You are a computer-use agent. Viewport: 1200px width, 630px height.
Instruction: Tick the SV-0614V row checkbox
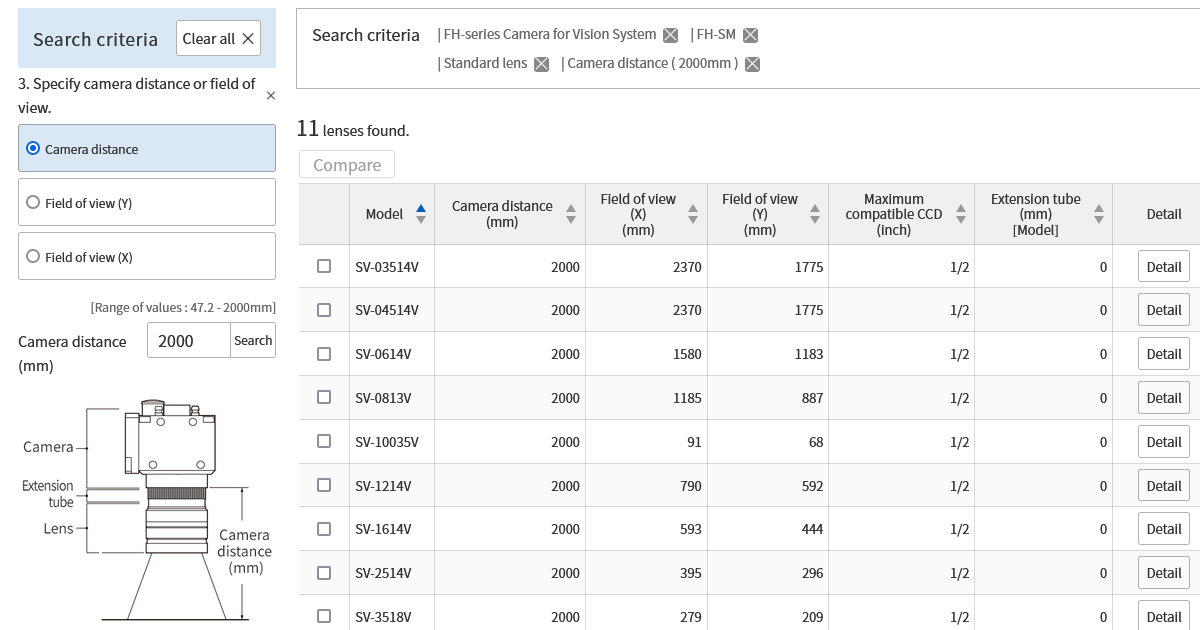click(324, 354)
